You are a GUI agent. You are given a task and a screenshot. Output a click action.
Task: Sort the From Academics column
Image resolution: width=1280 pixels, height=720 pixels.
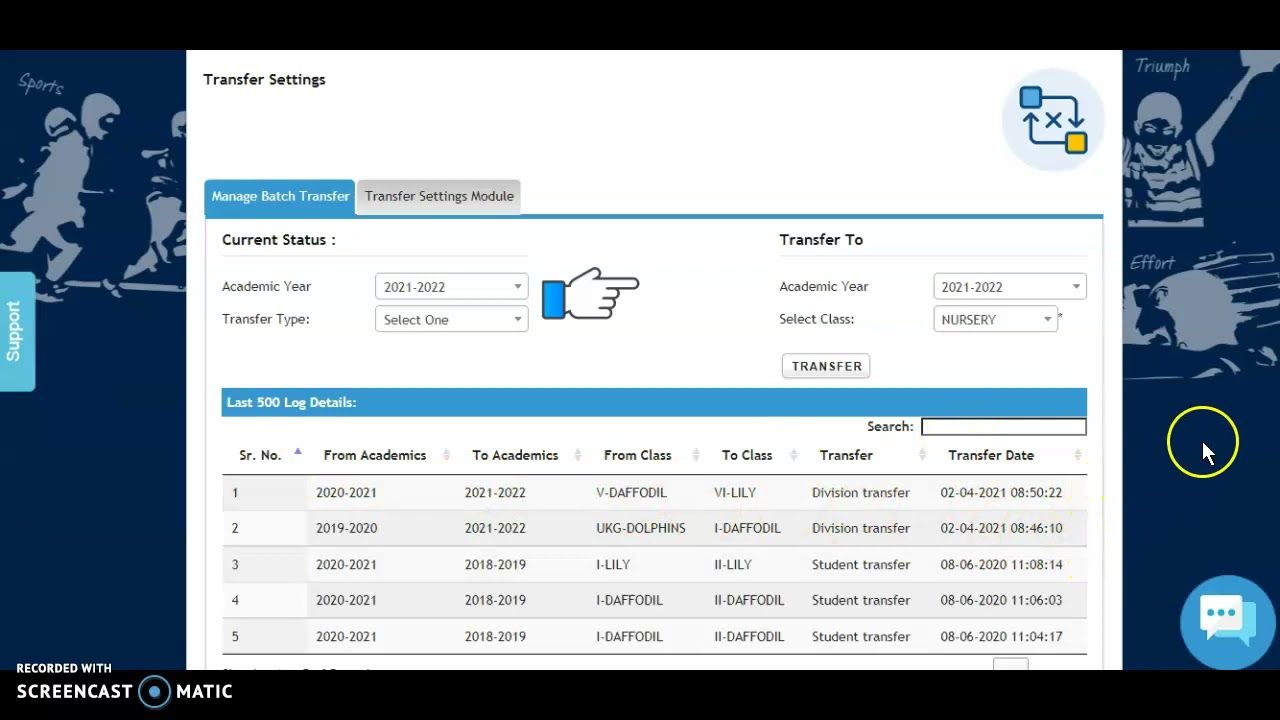click(446, 455)
